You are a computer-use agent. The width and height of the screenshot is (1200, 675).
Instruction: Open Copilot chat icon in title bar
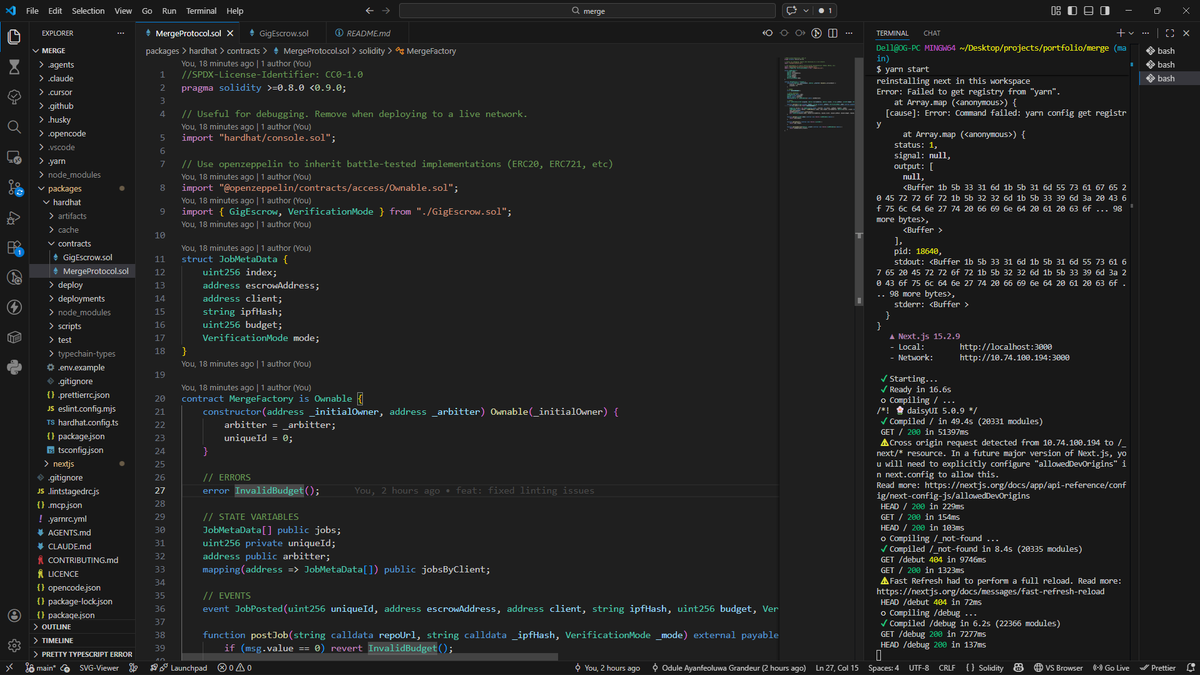coord(791,10)
